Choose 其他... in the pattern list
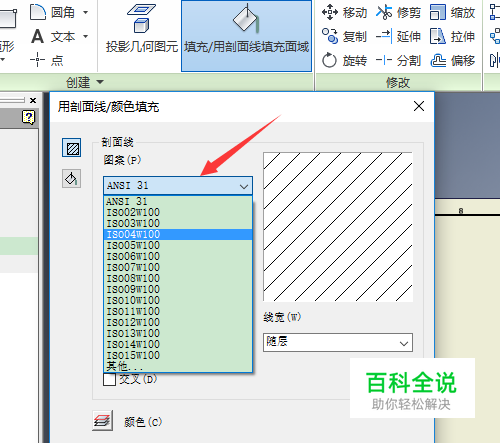This screenshot has height=443, width=500. pos(178,366)
